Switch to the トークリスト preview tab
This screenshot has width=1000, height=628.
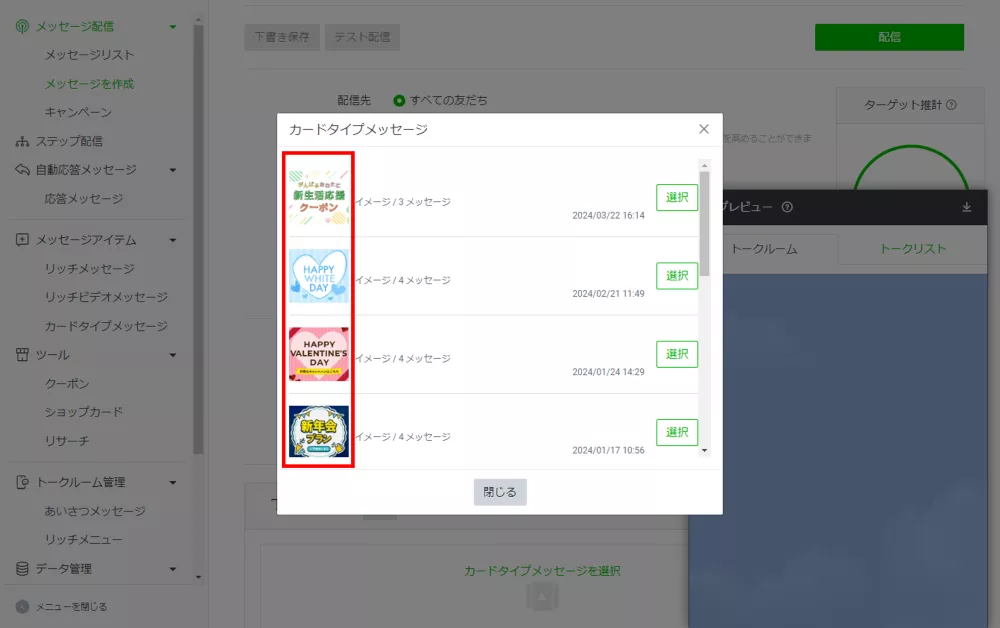click(912, 249)
